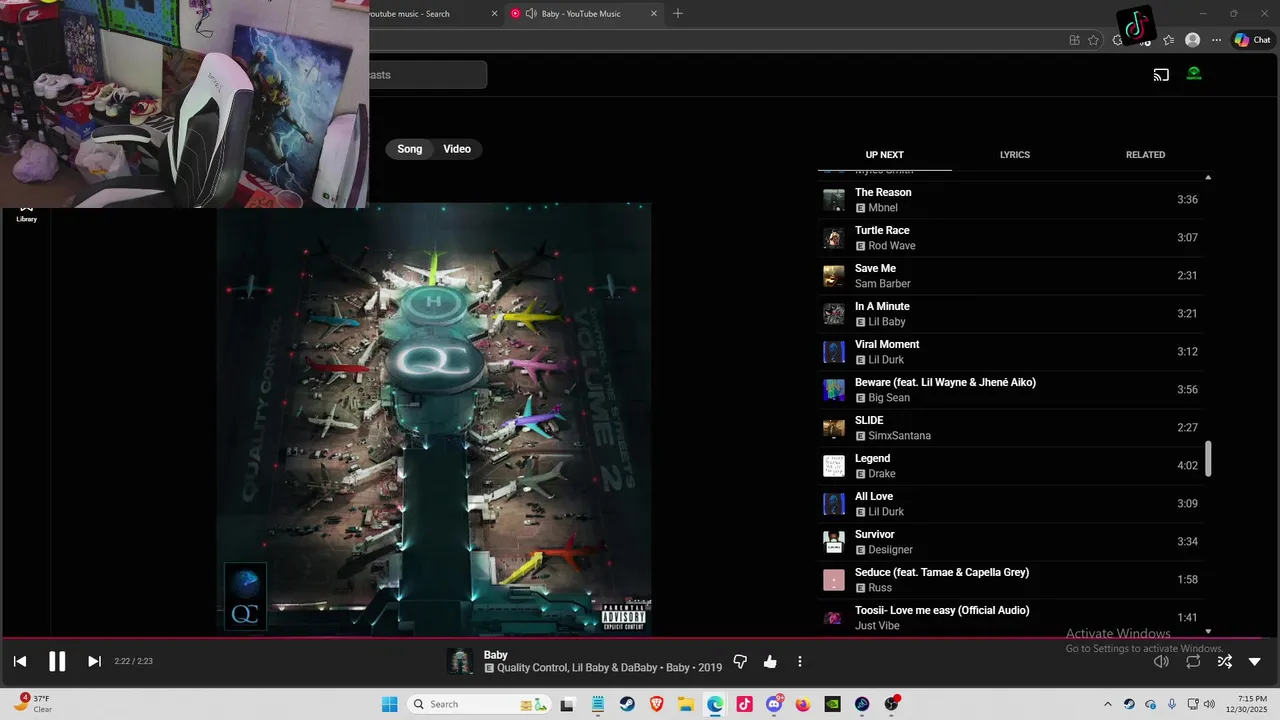
Task: Open Copilot Chat in Edge
Action: point(1253,40)
